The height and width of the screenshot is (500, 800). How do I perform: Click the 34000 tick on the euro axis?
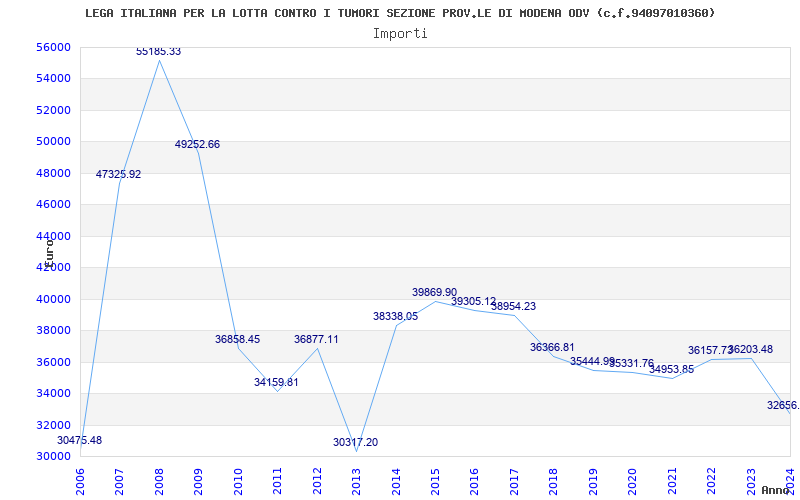pos(53,393)
